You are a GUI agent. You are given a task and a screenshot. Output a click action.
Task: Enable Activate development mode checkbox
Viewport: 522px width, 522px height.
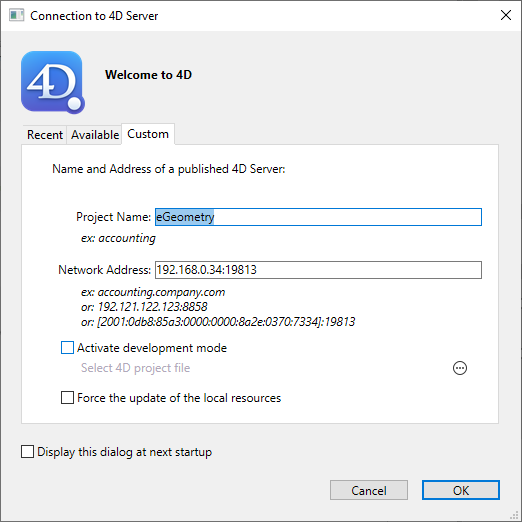[67, 347]
